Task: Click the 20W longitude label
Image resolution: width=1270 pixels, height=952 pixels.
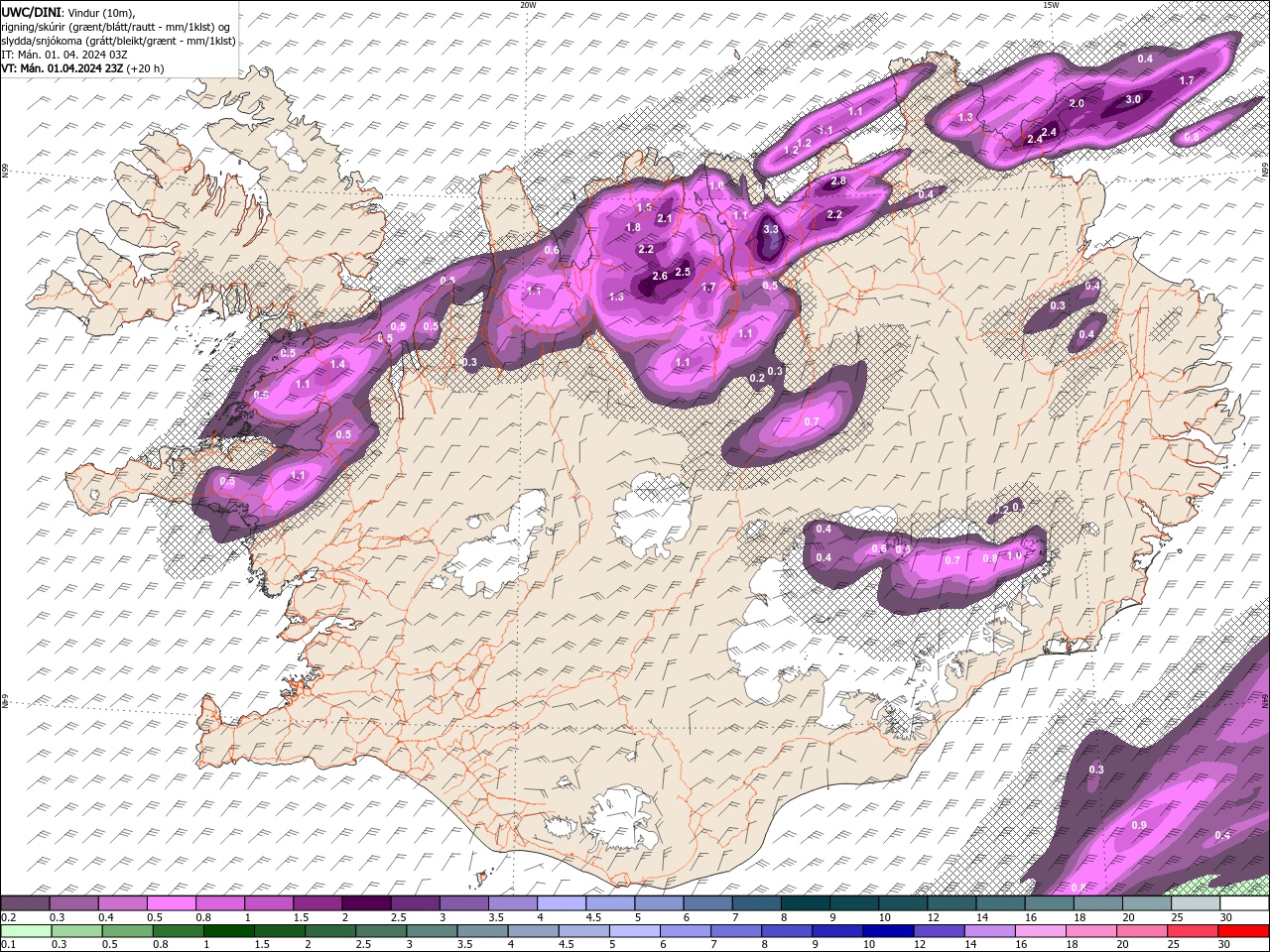Action: pos(528,5)
